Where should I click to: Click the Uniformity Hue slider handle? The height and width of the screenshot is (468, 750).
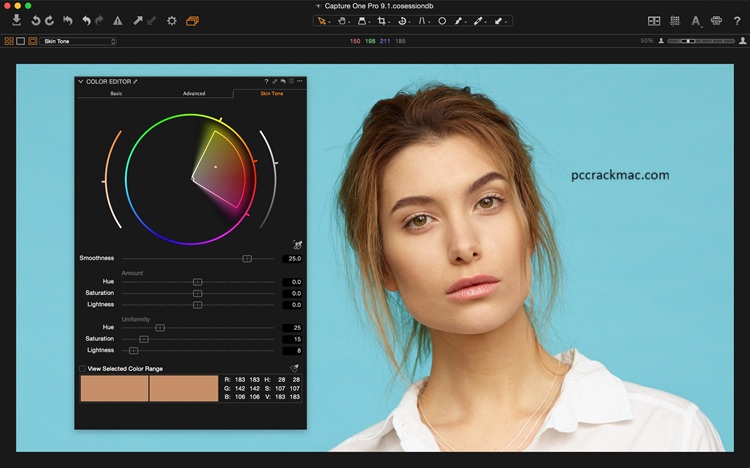(x=160, y=328)
